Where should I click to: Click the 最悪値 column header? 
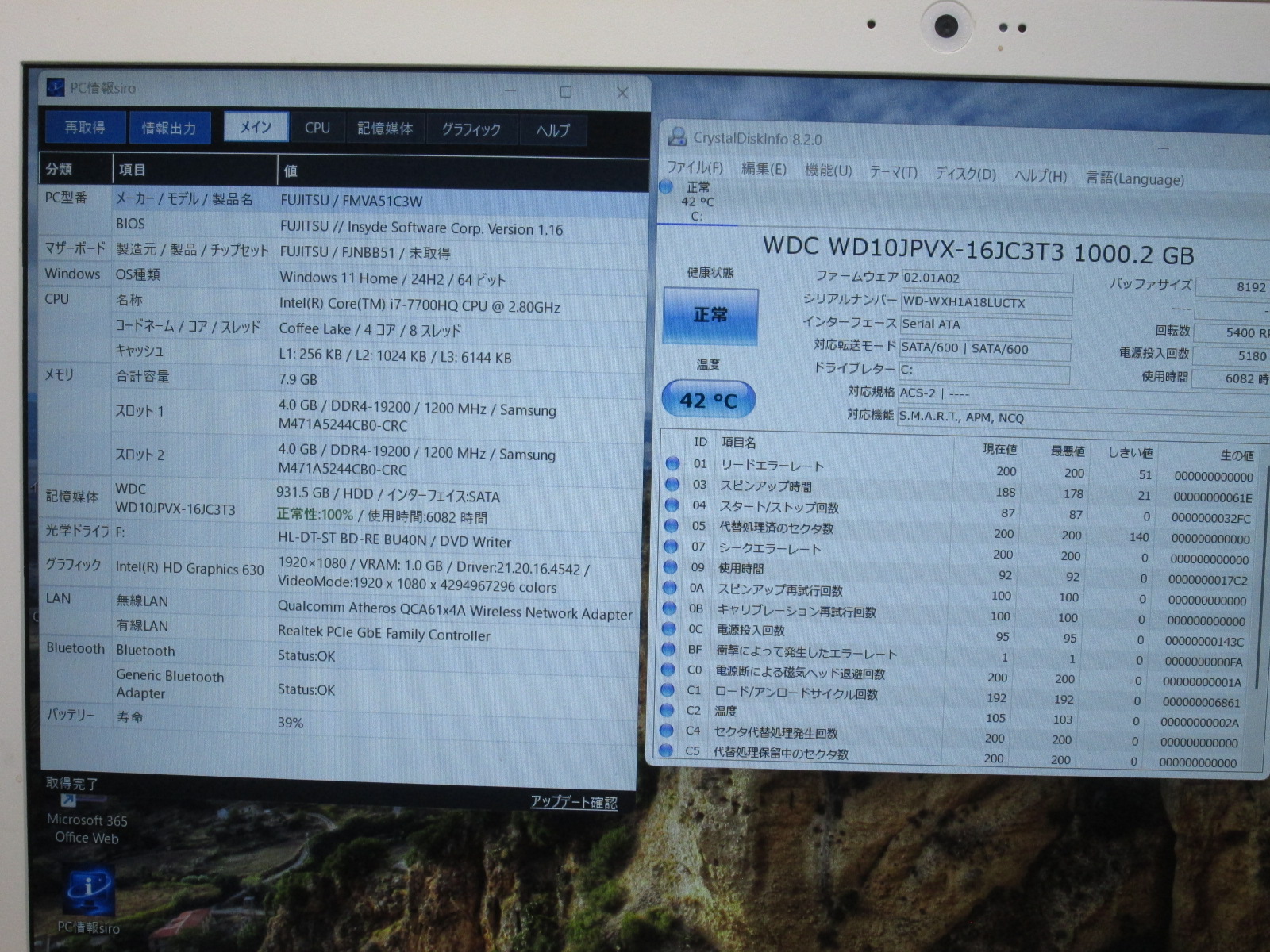[x=1068, y=451]
